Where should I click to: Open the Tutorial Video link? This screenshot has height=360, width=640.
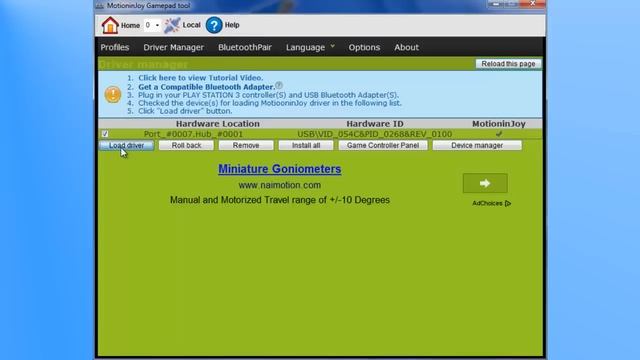click(200, 78)
